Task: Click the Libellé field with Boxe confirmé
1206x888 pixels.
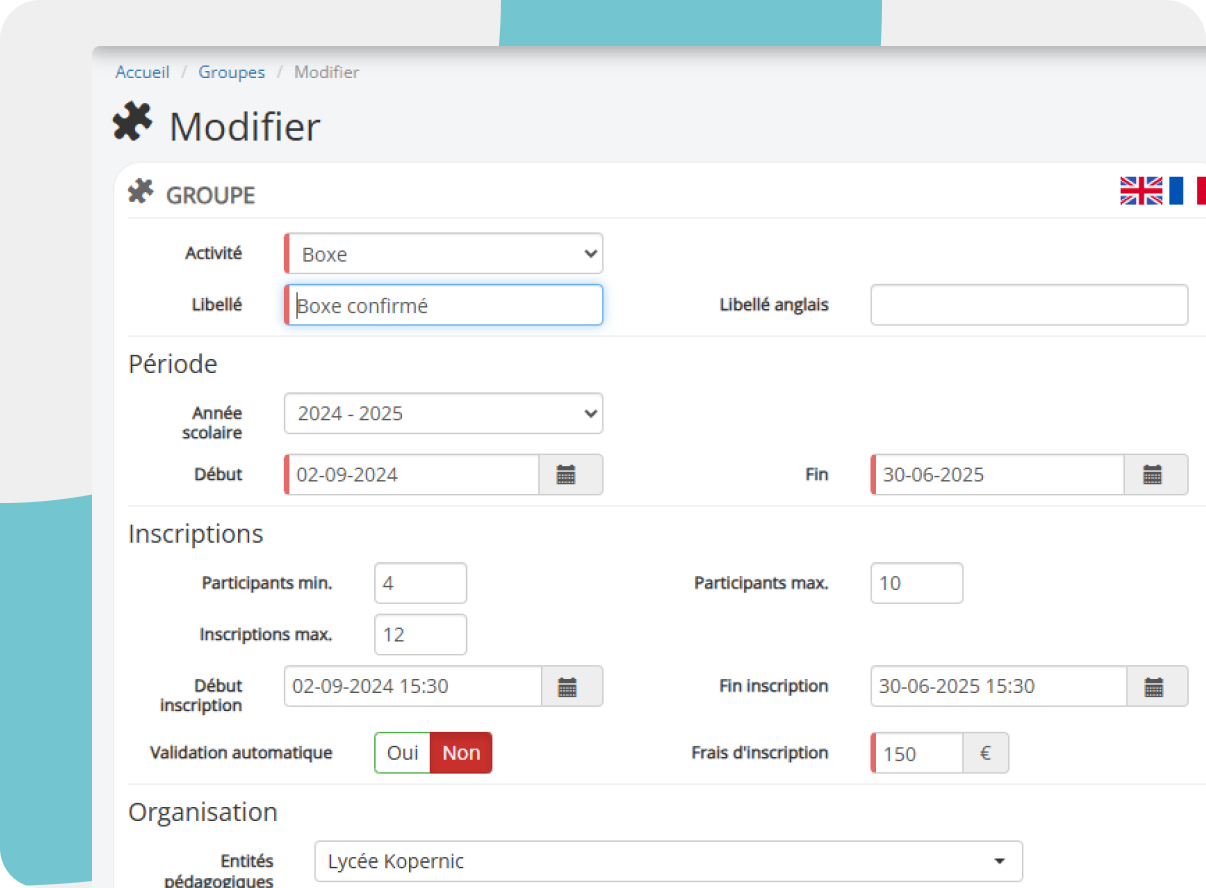Action: click(x=444, y=306)
